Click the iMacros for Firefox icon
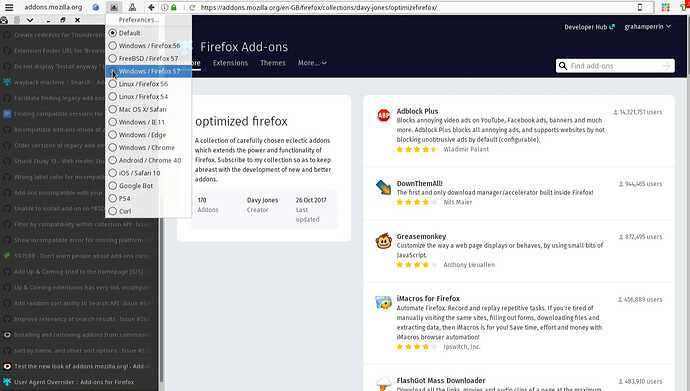 point(383,303)
